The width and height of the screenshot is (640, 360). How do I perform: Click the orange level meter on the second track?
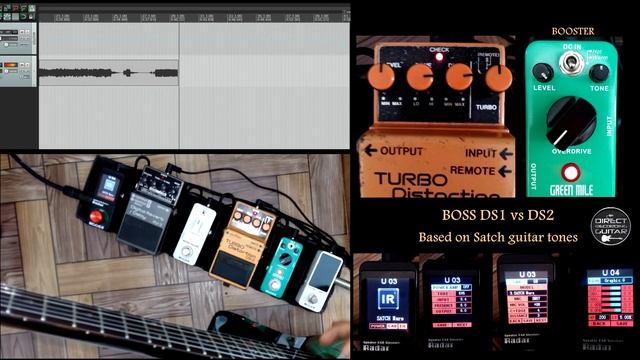coord(11,65)
